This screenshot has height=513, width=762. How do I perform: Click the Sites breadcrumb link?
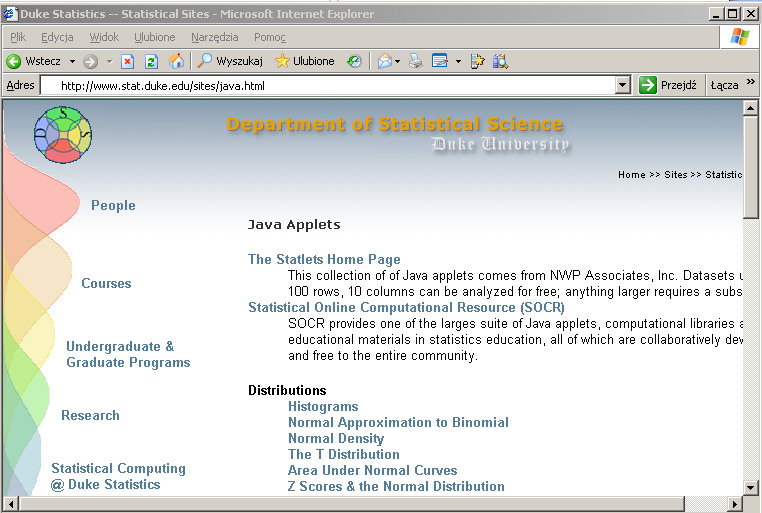click(675, 175)
